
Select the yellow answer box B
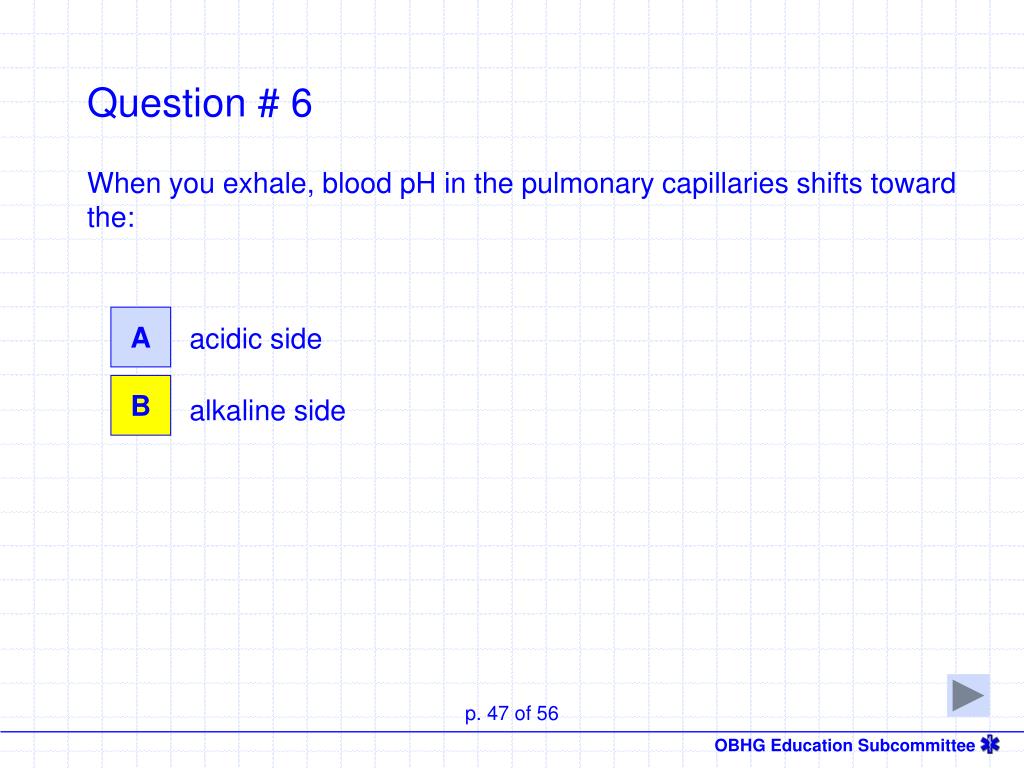click(140, 405)
